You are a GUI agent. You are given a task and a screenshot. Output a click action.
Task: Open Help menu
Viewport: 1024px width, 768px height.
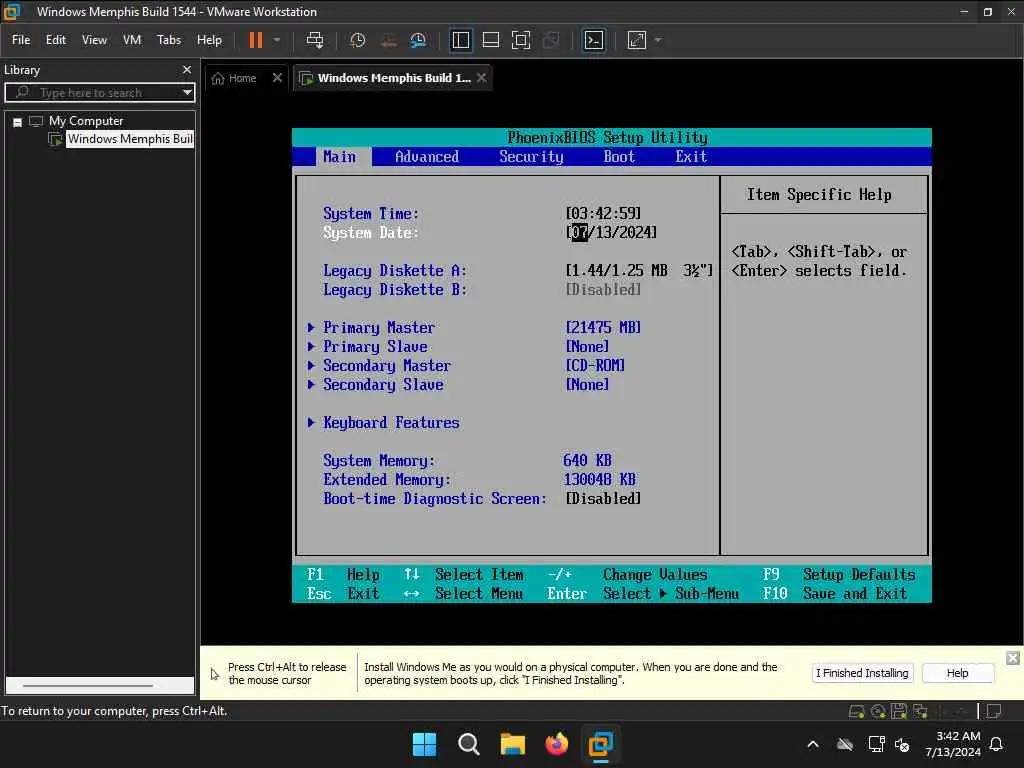point(209,40)
